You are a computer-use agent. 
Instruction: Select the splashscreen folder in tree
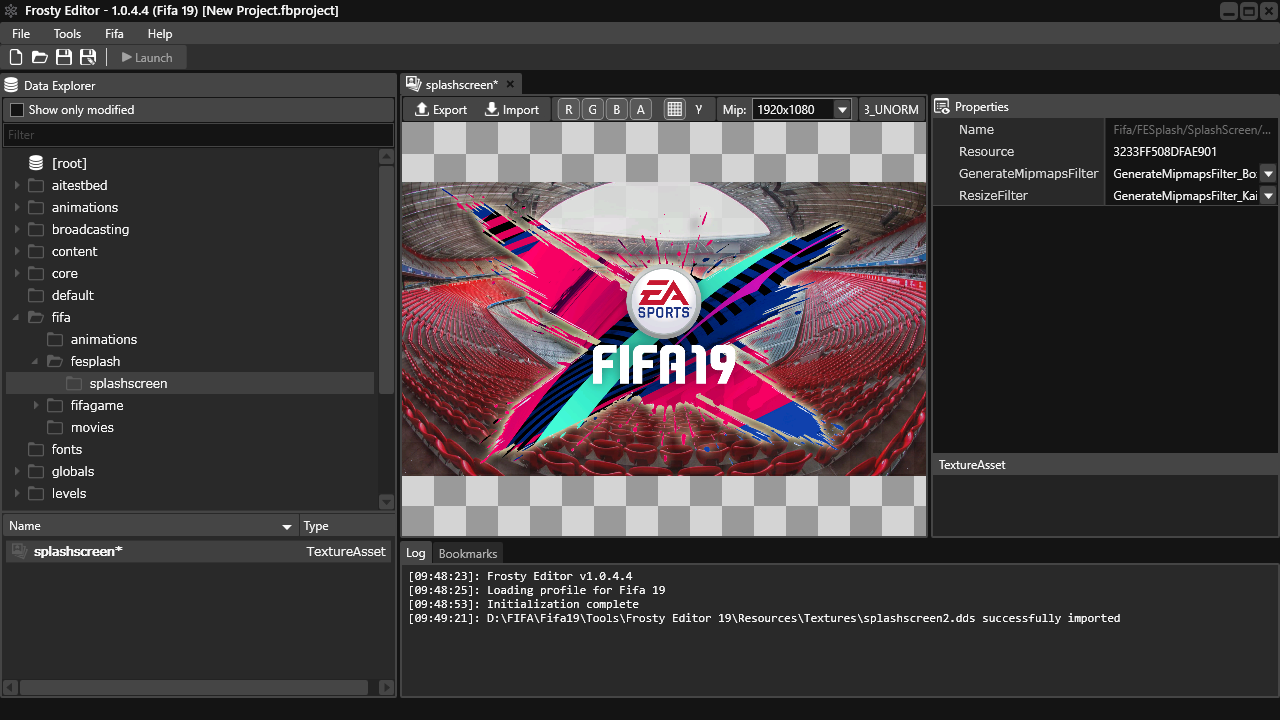pyautogui.click(x=128, y=383)
